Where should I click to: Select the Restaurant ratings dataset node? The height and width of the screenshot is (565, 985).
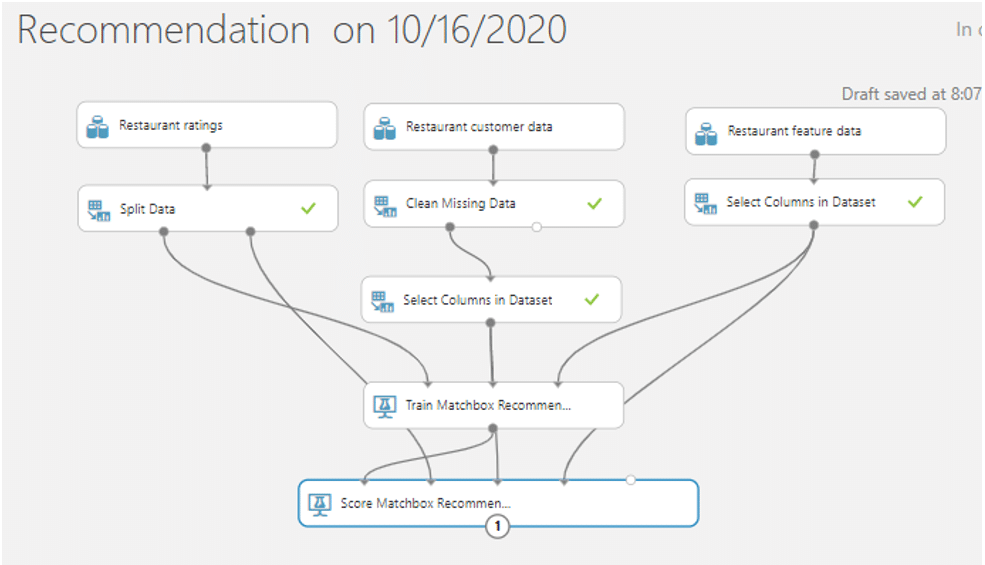(171, 126)
